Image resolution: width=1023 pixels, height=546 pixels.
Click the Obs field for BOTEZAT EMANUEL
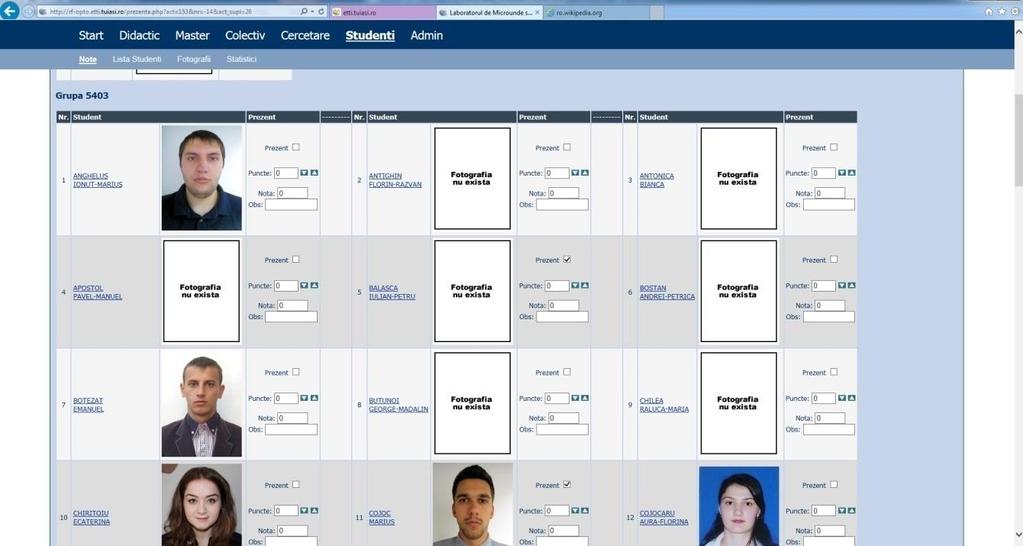tap(291, 429)
